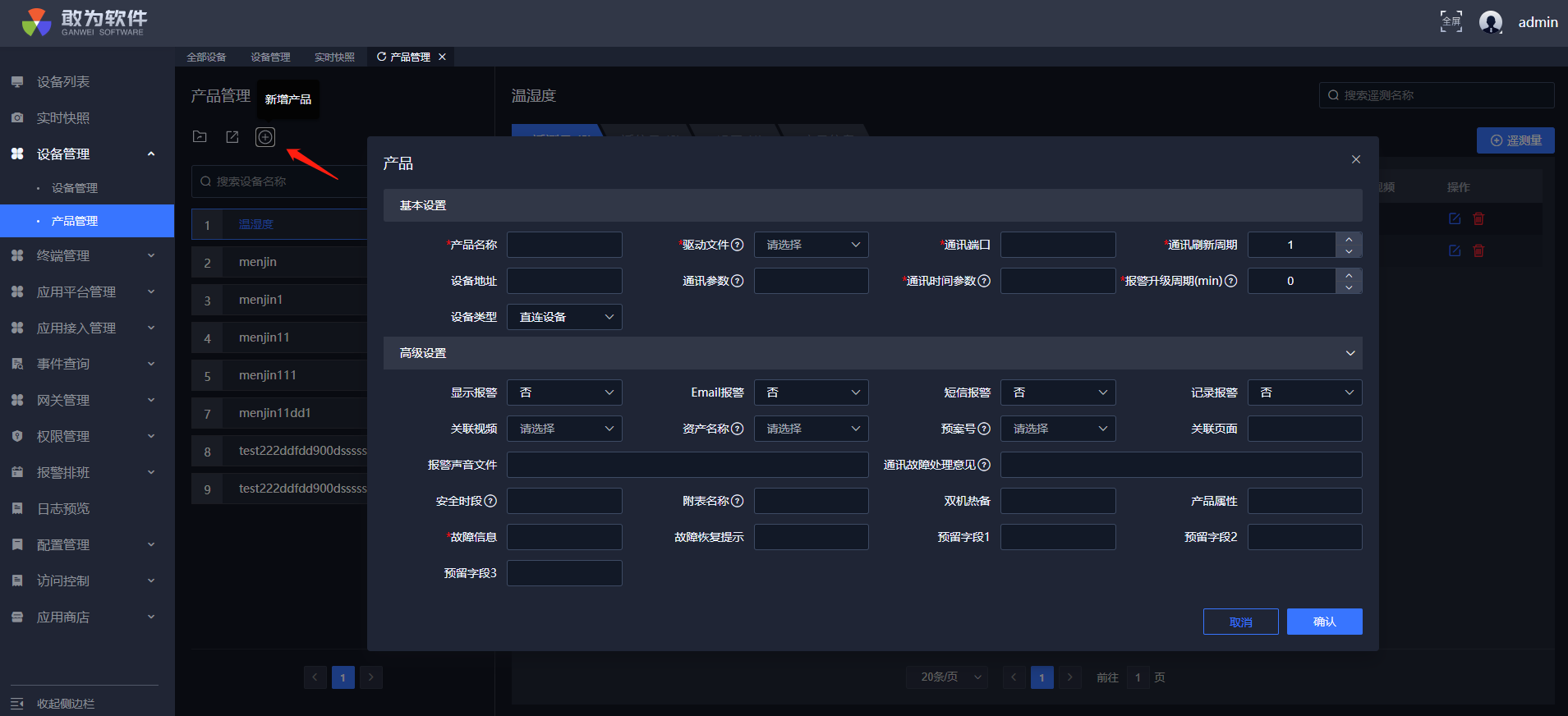1568x716 pixels.
Task: Click the fullscreen 全屏 icon
Action: click(1451, 22)
